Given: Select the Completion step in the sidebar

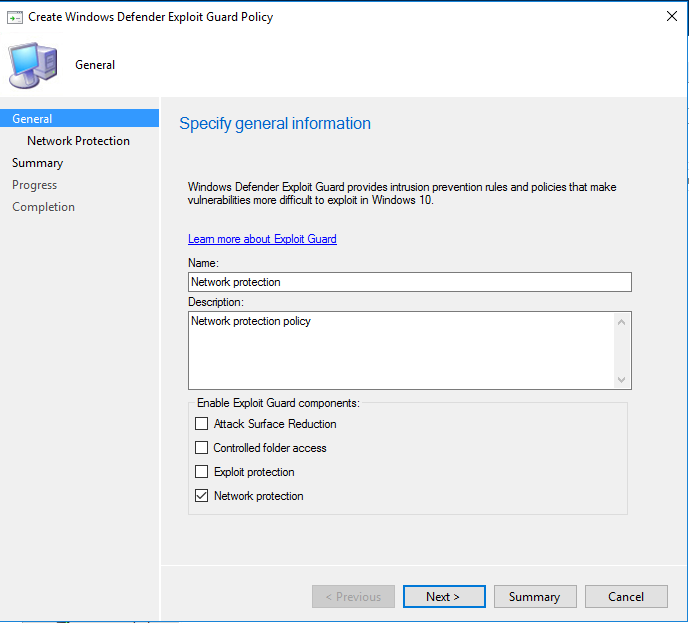Looking at the screenshot, I should 43,207.
